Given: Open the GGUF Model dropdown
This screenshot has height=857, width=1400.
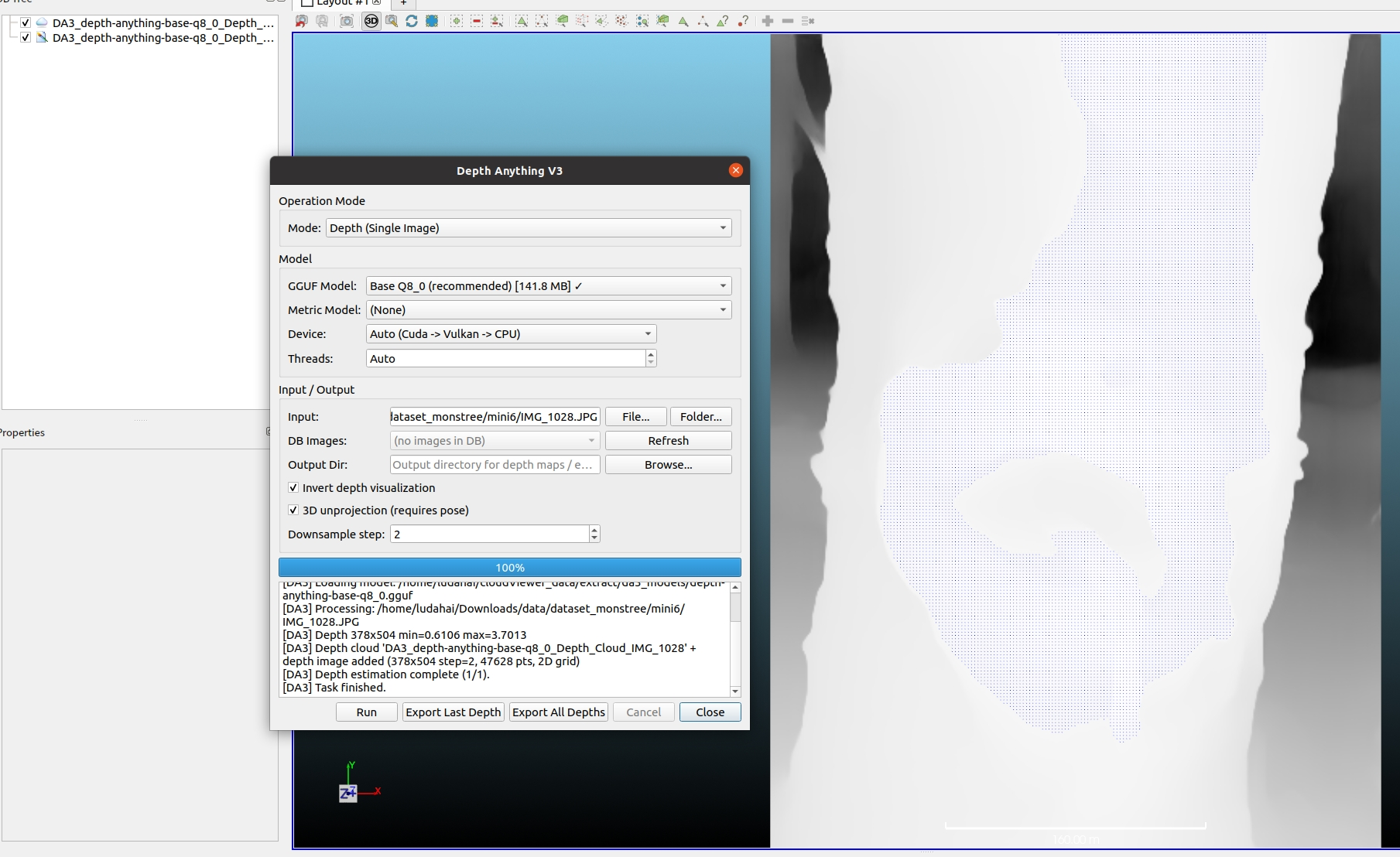Looking at the screenshot, I should click(549, 286).
